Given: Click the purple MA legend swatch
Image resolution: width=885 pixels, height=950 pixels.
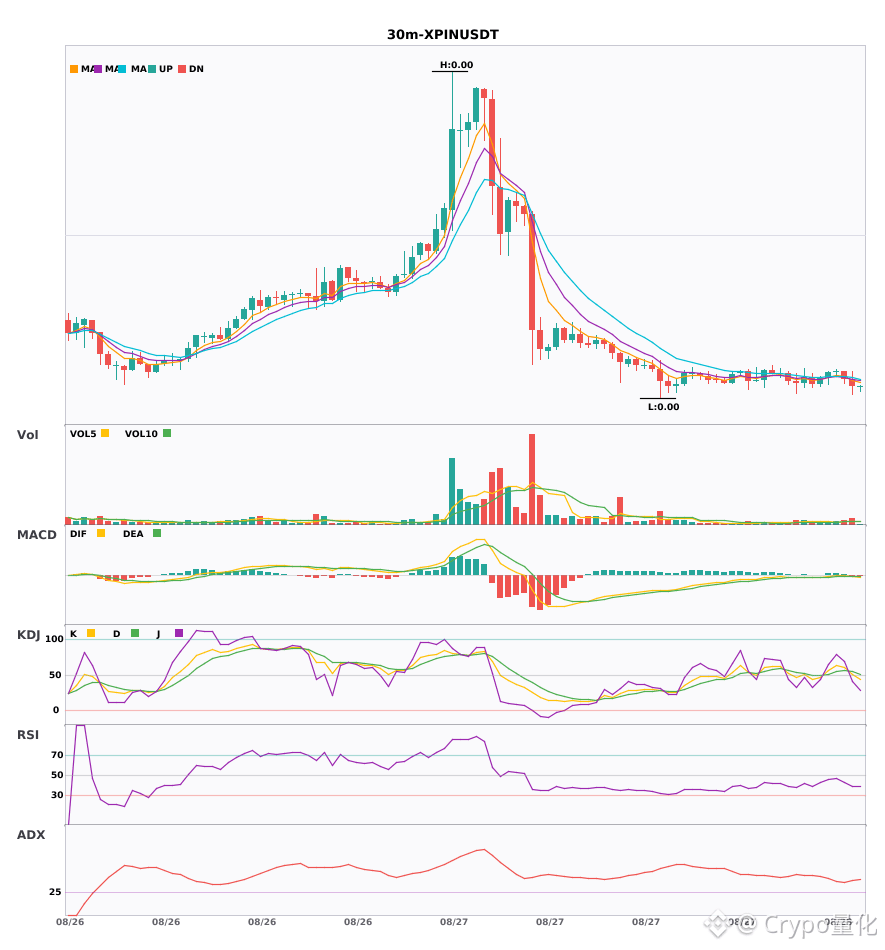Looking at the screenshot, I should [98, 69].
